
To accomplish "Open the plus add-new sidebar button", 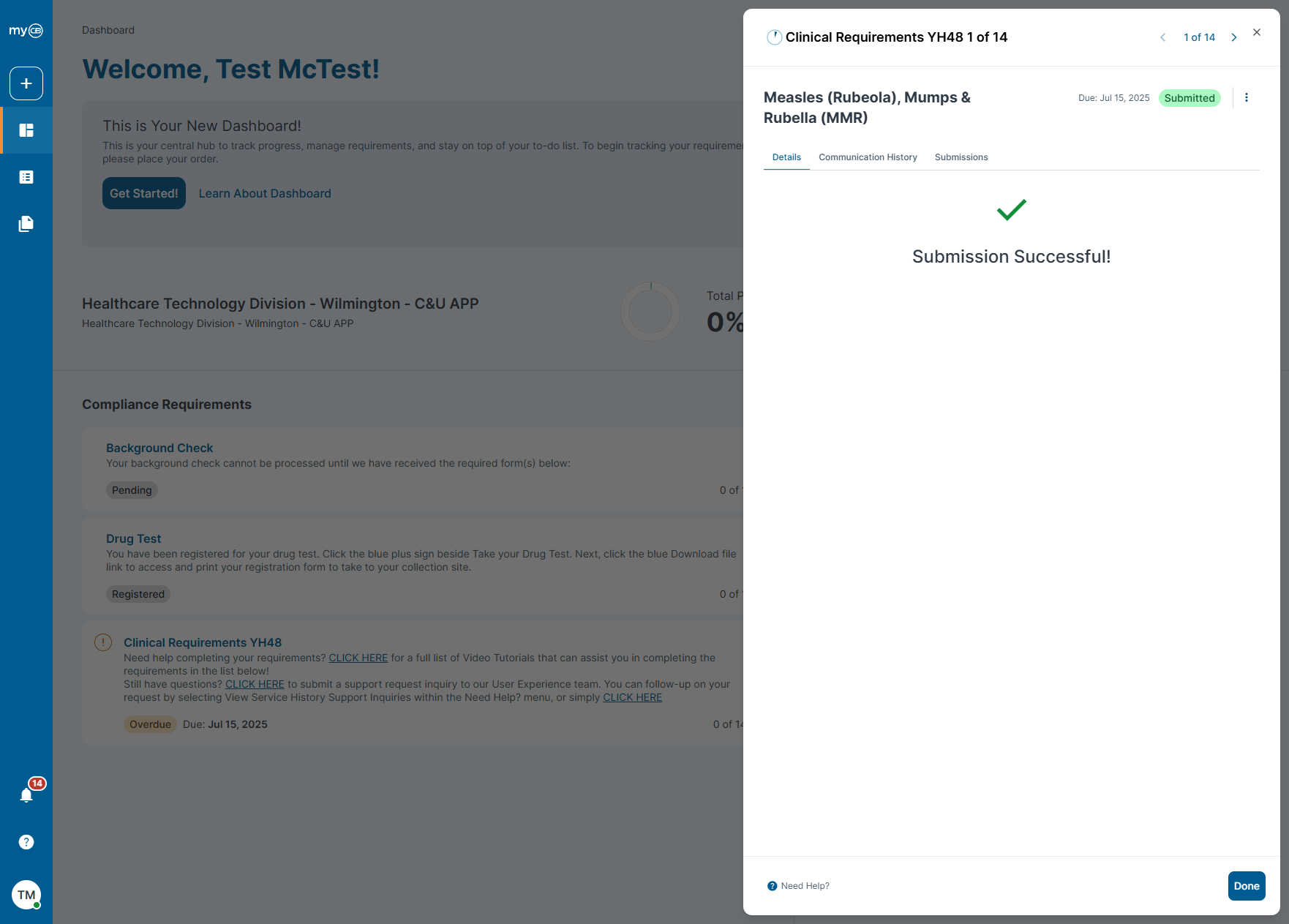I will pyautogui.click(x=26, y=83).
